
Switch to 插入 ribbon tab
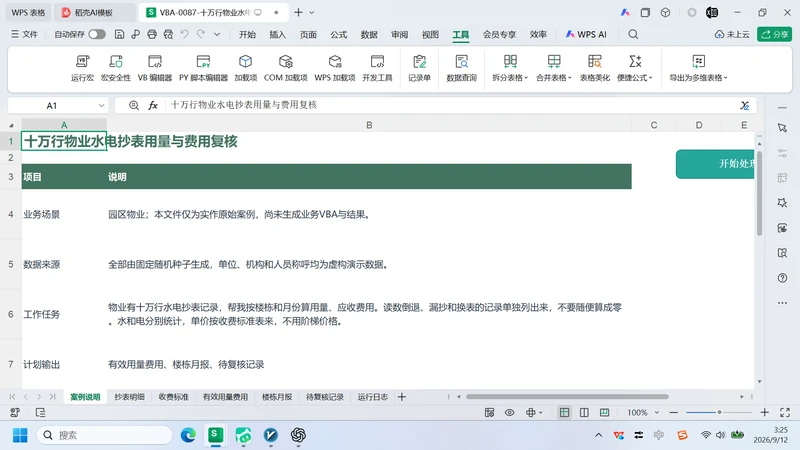[x=278, y=34]
